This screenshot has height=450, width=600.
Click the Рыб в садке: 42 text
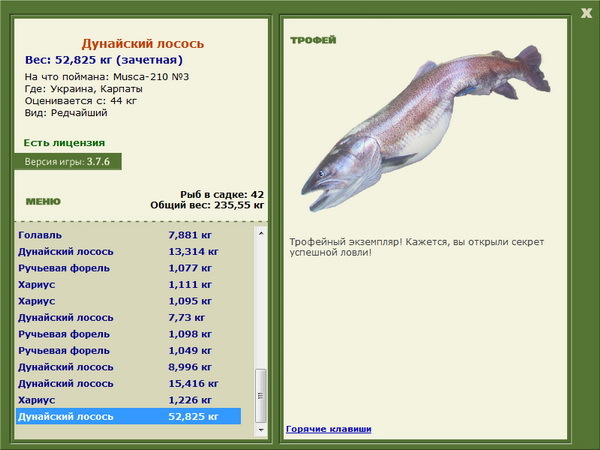(222, 194)
